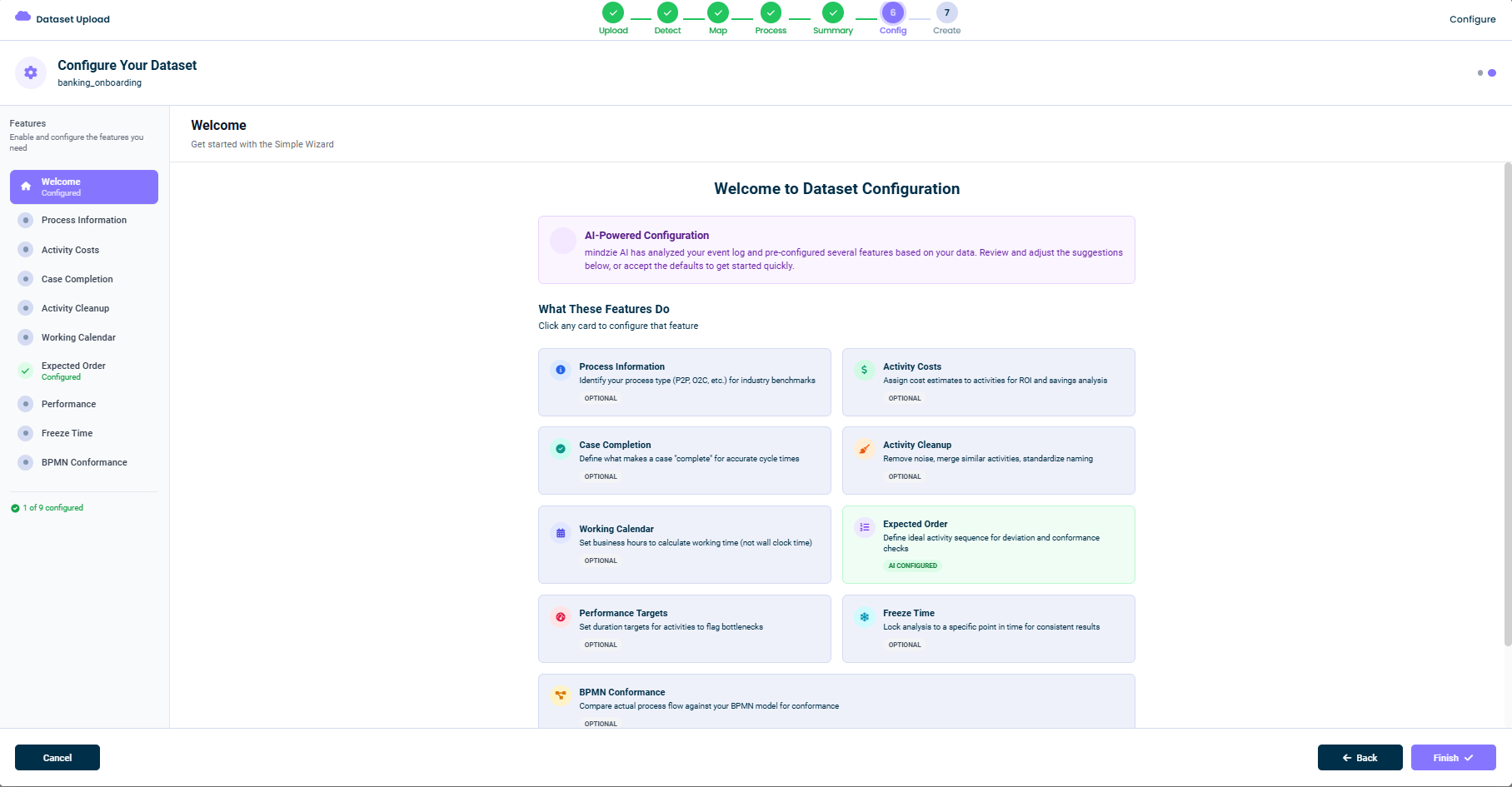Open Process Information in sidebar
Screen dimensions: 1512x787
[x=84, y=220]
